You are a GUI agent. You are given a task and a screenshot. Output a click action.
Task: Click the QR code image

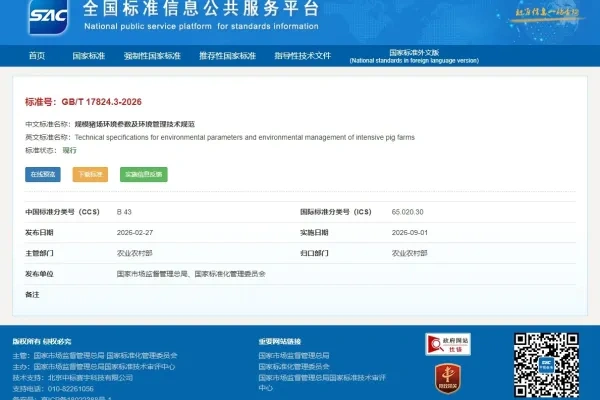[546, 365]
